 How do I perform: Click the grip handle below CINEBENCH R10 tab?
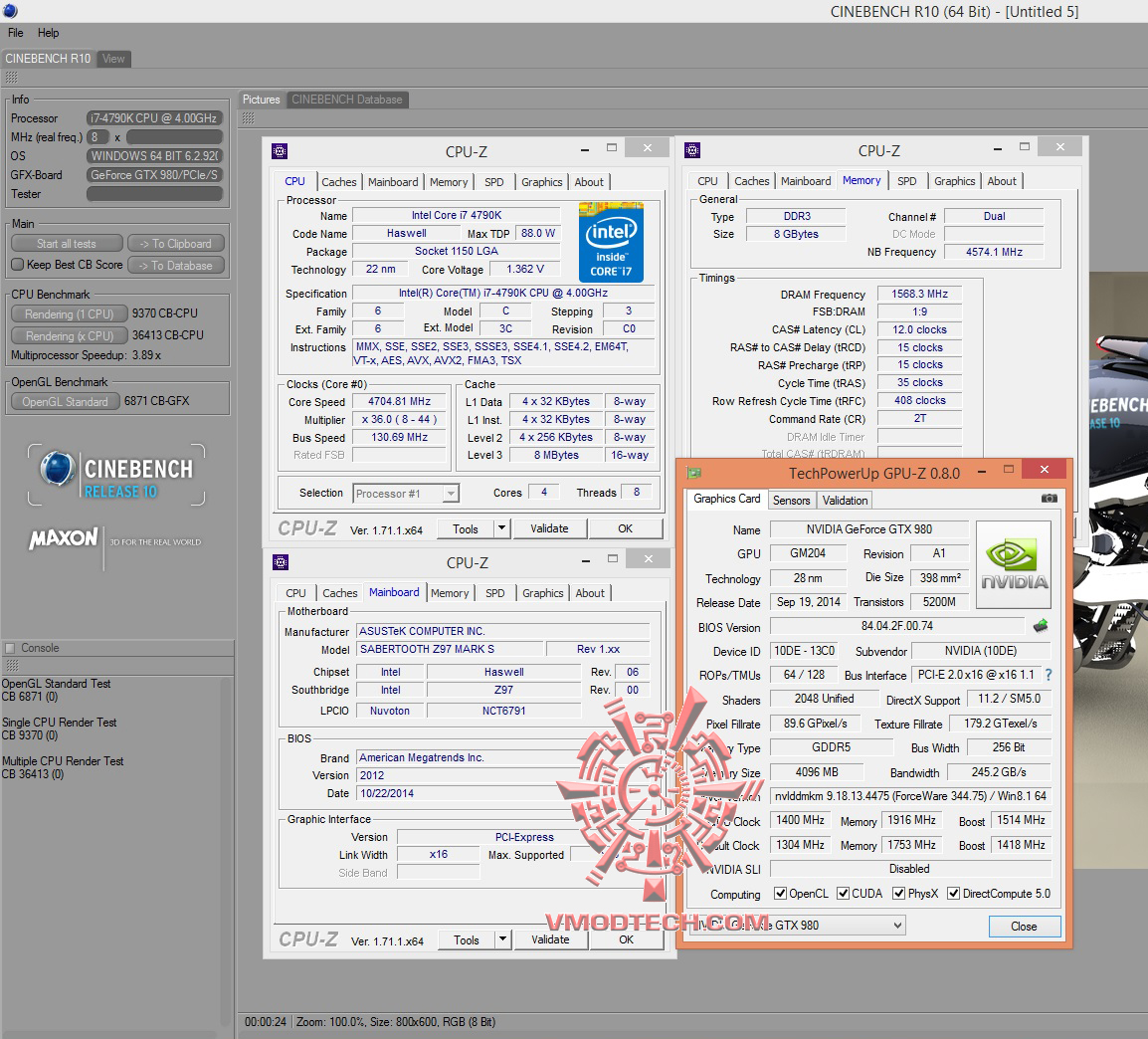(11, 78)
